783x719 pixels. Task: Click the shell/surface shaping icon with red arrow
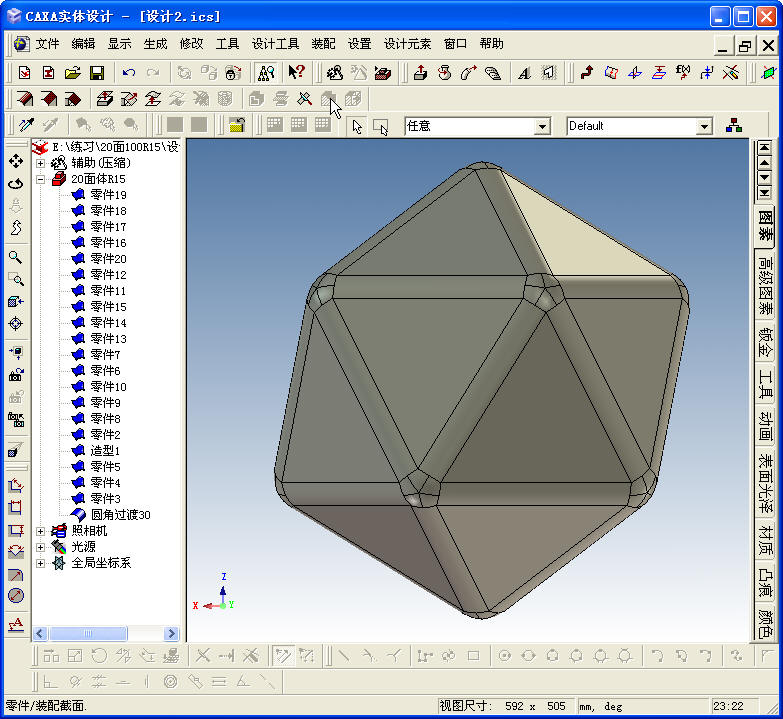104,99
